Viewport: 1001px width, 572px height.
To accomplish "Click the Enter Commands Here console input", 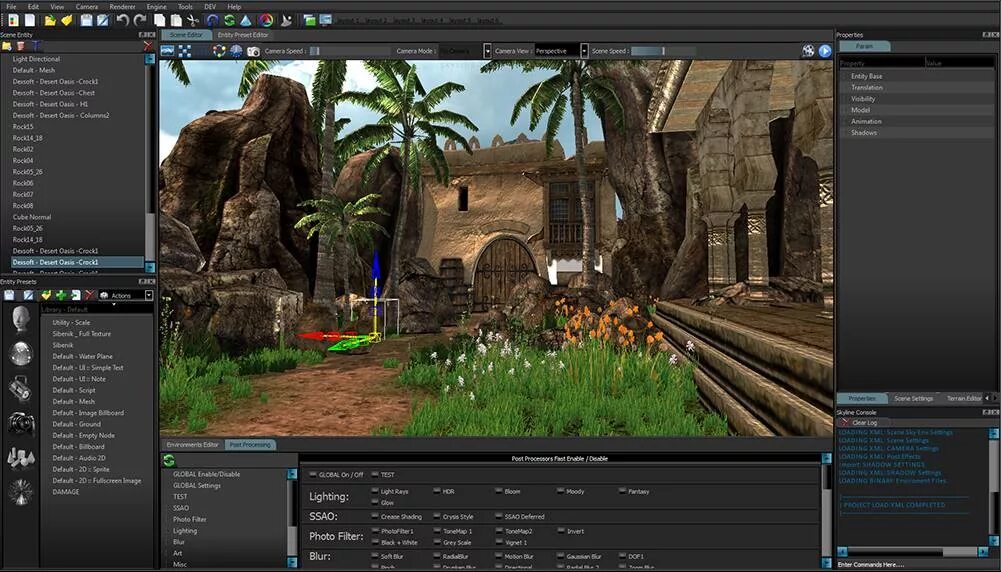I will coord(917,564).
